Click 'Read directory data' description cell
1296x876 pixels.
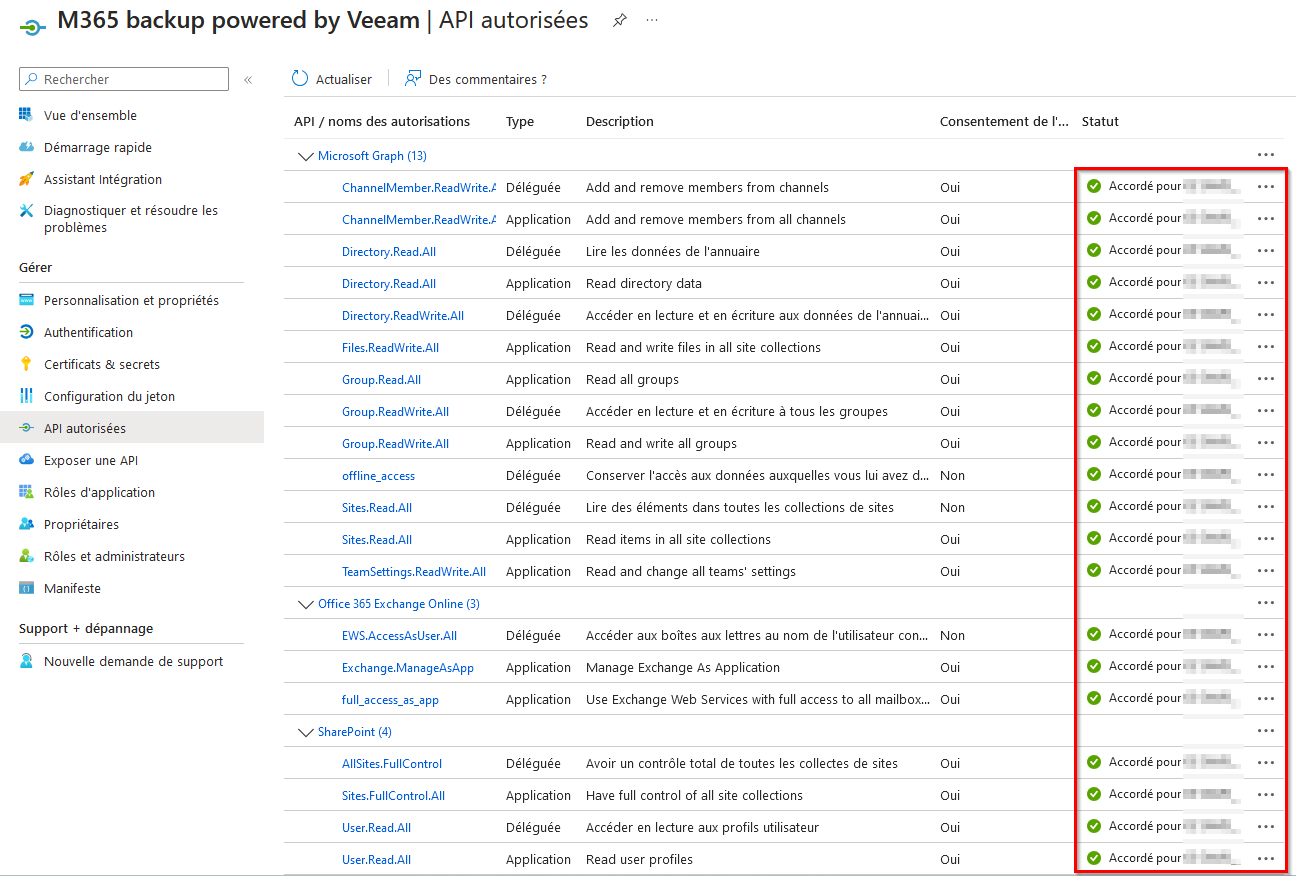pyautogui.click(x=644, y=284)
